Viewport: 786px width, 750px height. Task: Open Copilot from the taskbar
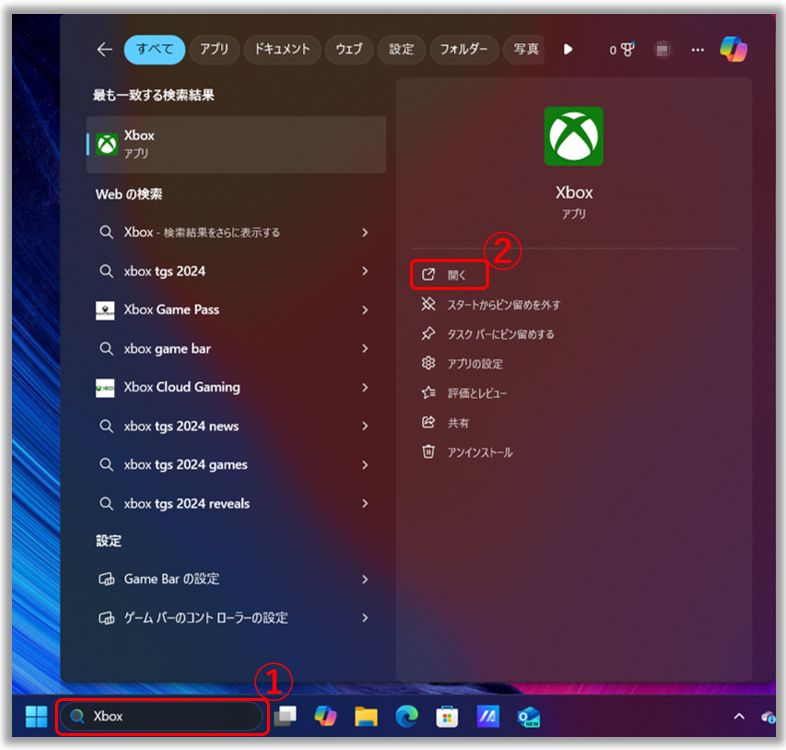click(325, 716)
